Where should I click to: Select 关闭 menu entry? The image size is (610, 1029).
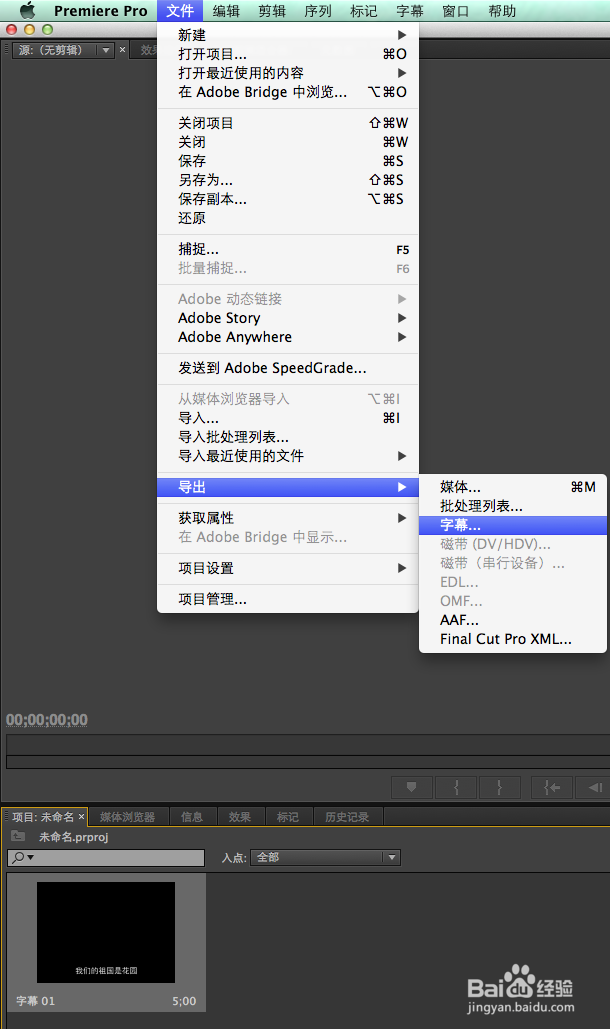288,142
